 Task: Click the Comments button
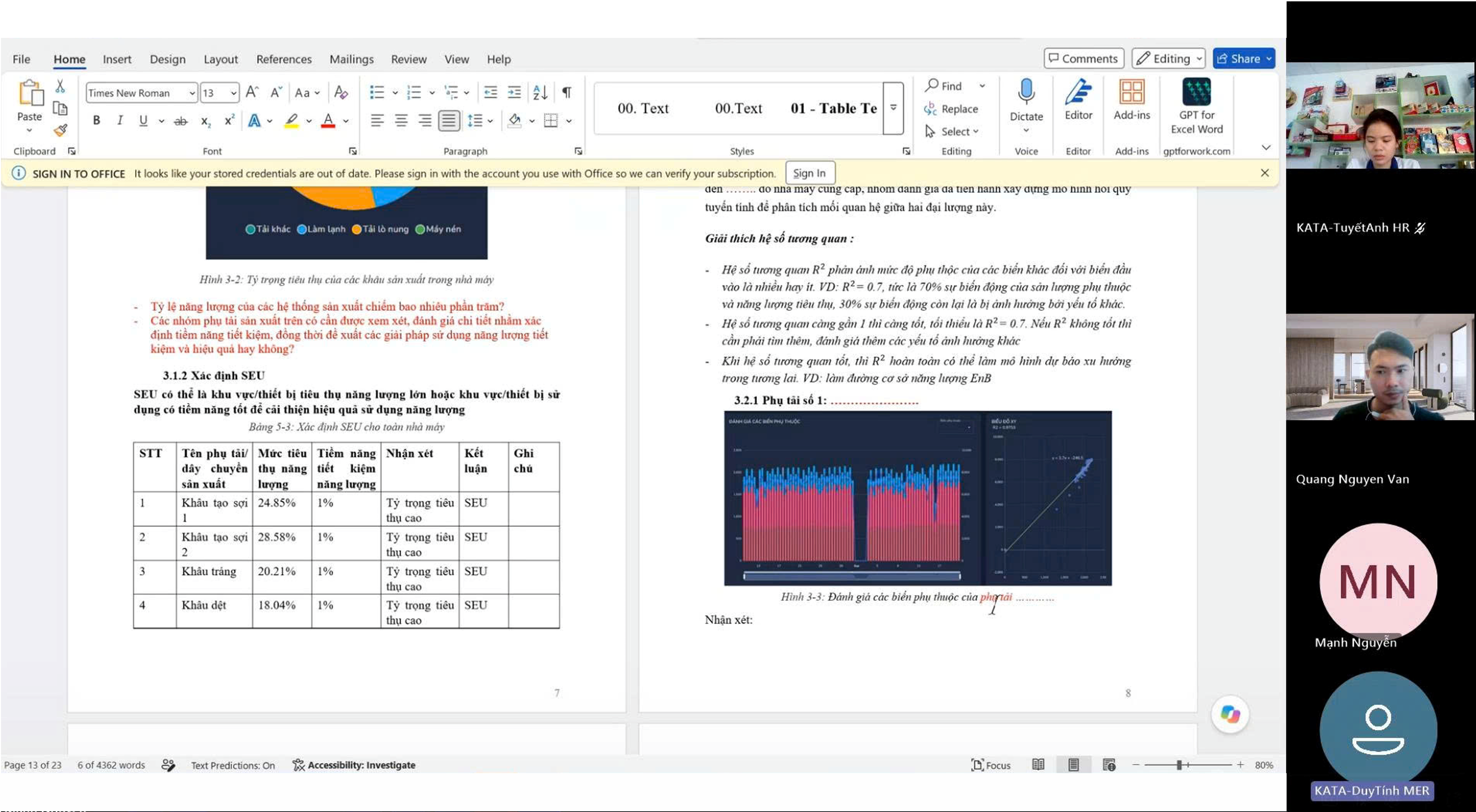point(1083,58)
